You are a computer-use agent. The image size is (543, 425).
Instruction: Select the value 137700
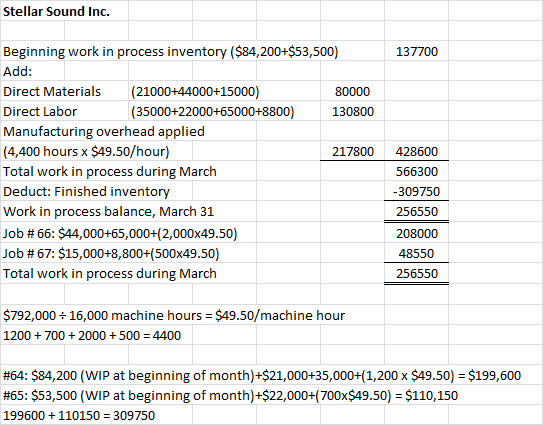click(x=417, y=52)
